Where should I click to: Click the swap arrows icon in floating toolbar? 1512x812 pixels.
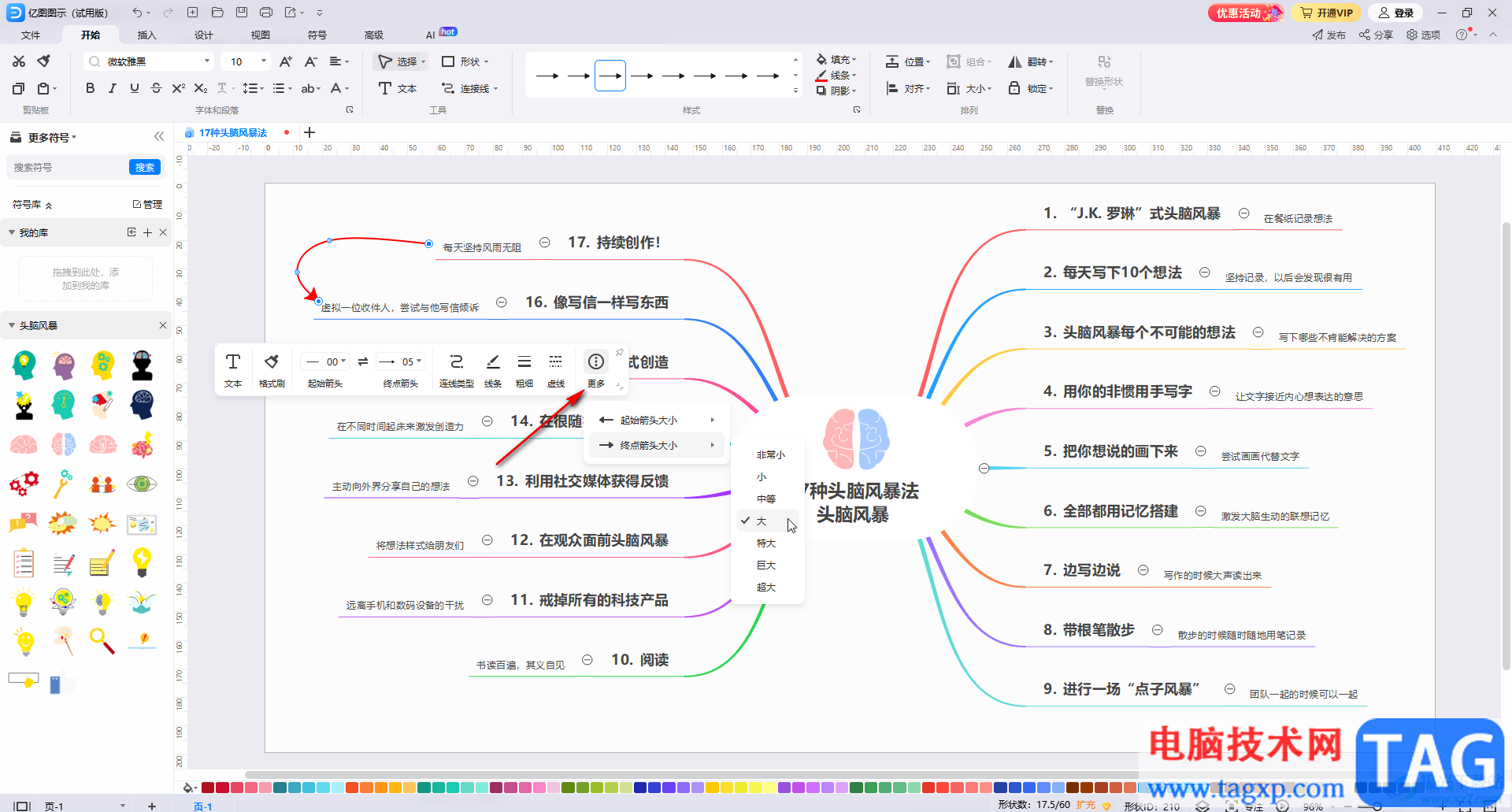click(363, 362)
